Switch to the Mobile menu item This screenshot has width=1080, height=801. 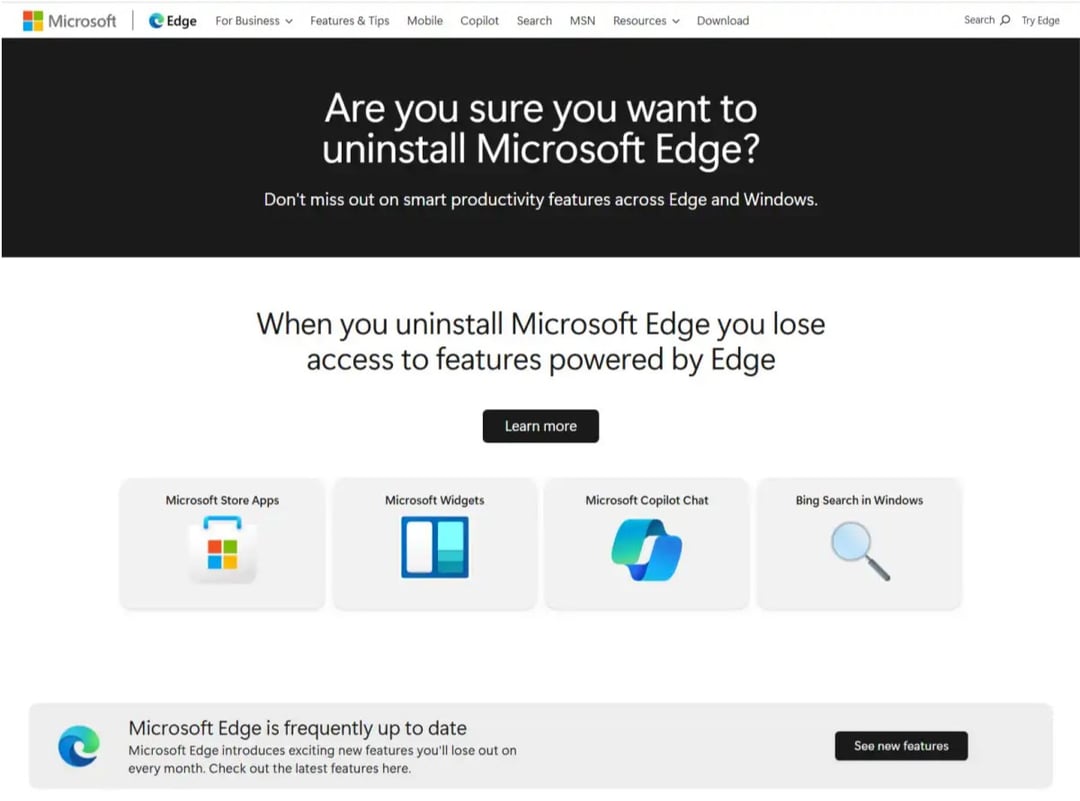click(x=424, y=20)
